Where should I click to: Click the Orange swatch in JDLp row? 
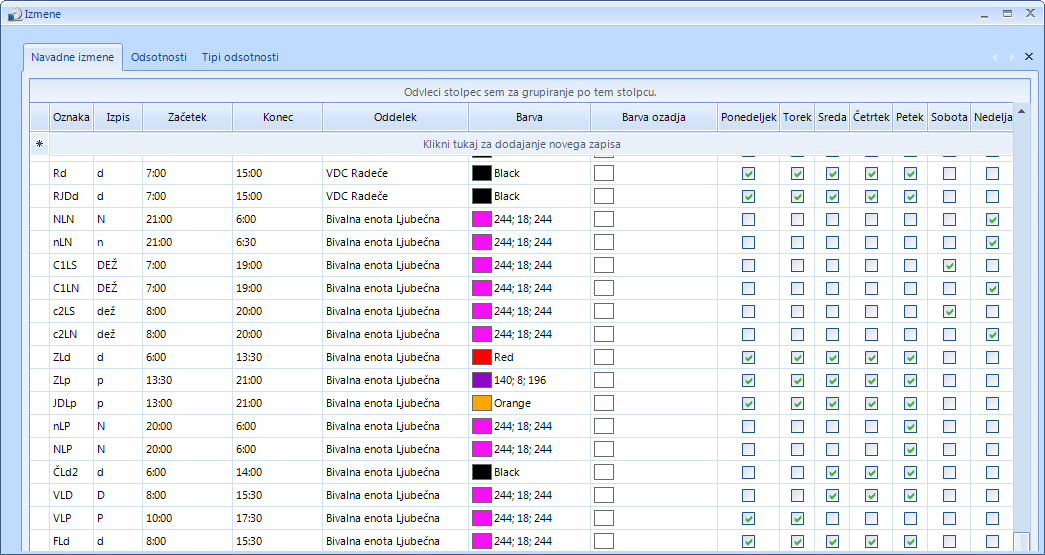[482, 403]
